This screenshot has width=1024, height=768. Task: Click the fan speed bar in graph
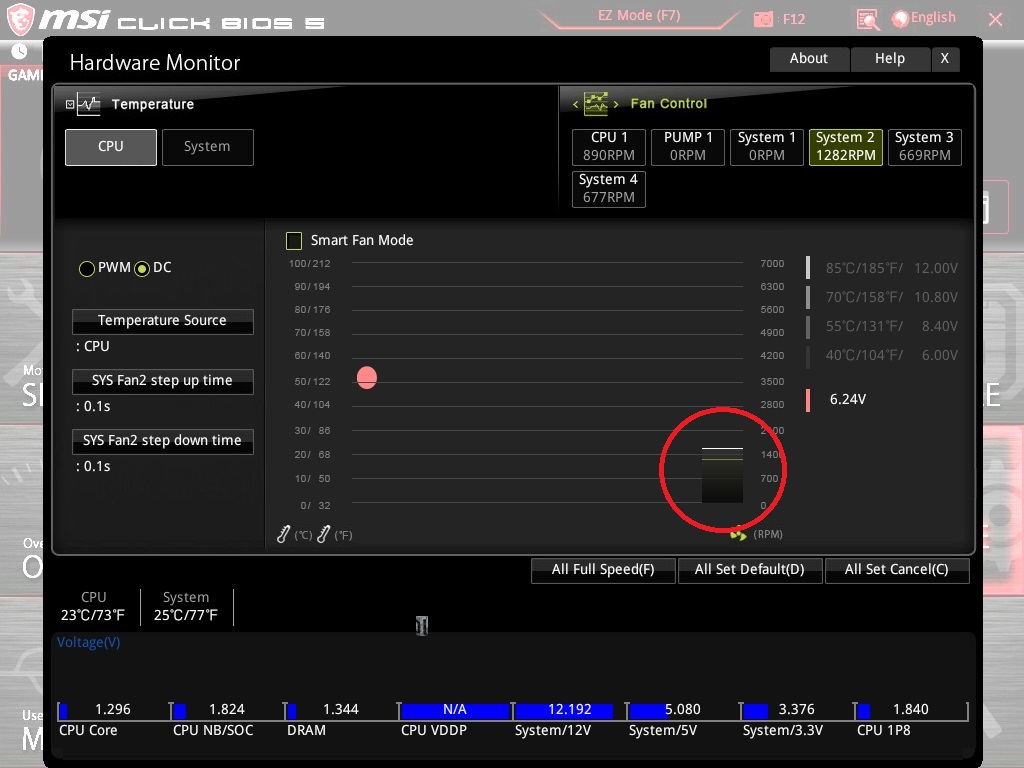[722, 475]
